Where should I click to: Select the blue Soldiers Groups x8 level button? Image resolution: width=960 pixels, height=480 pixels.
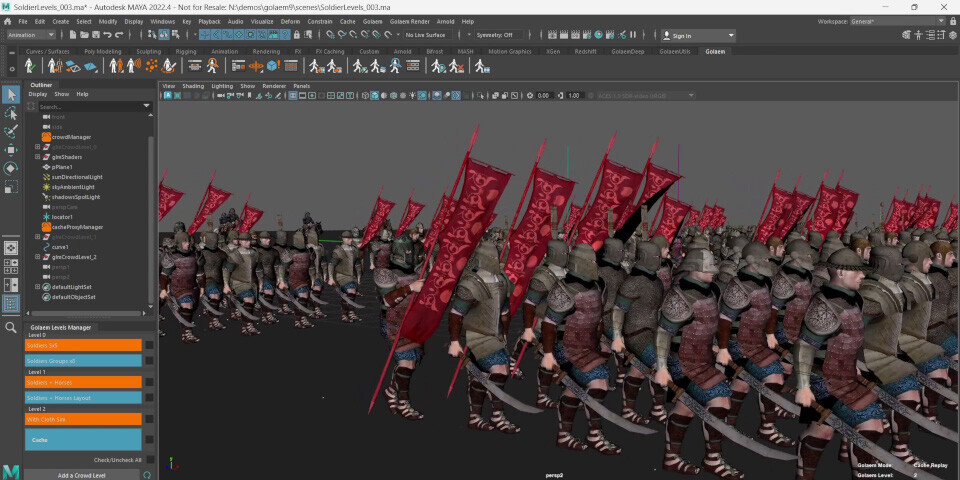click(83, 361)
